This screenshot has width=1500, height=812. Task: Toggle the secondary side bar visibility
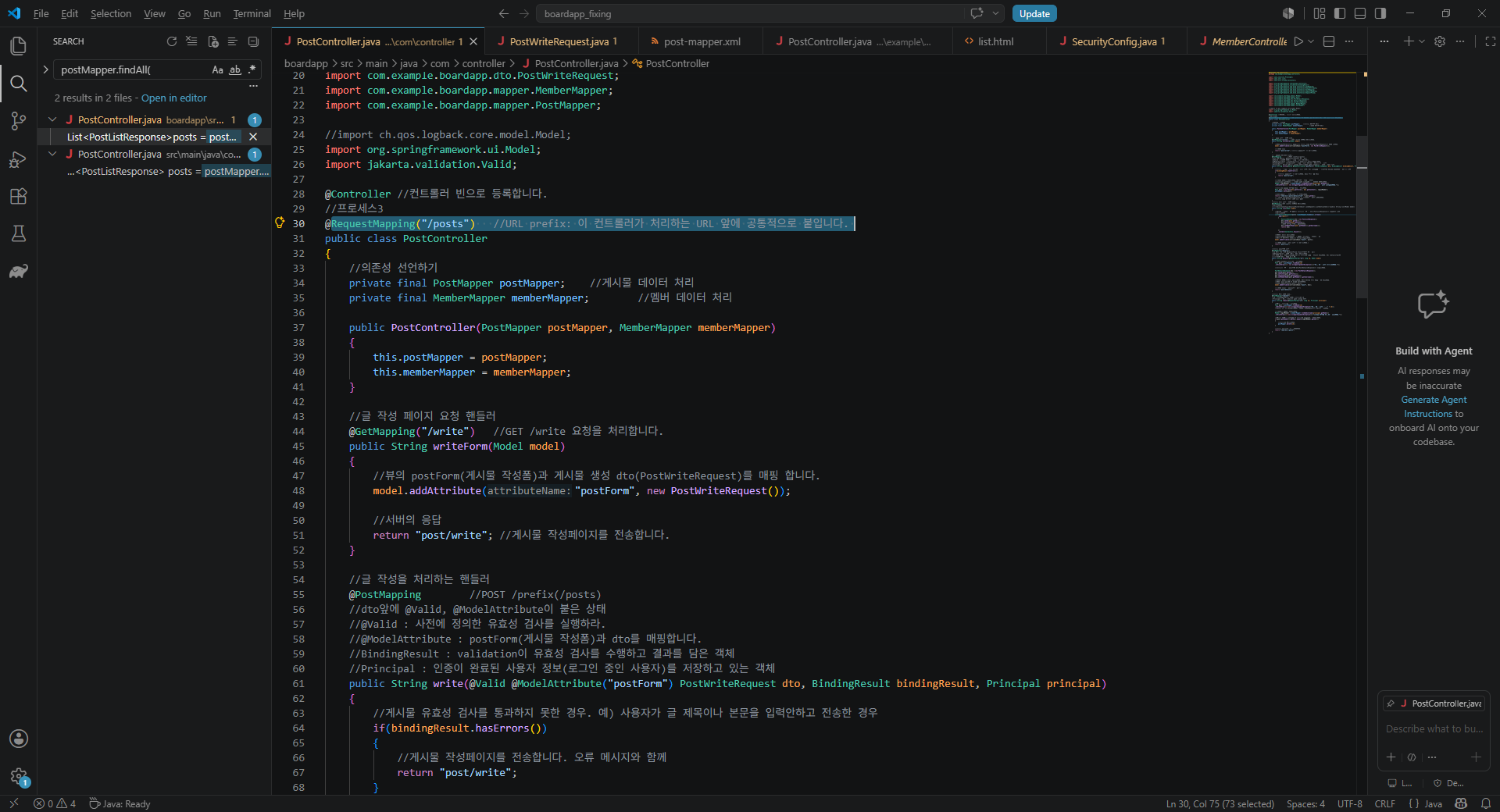1380,13
